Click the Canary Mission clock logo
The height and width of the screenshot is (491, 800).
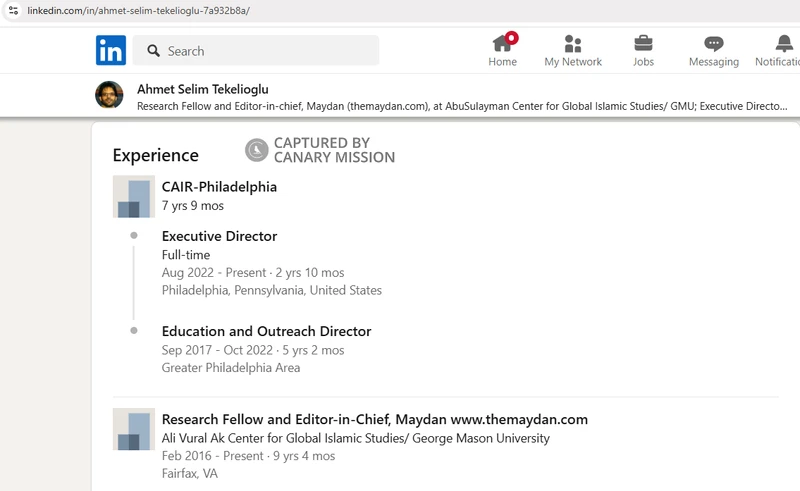257,150
